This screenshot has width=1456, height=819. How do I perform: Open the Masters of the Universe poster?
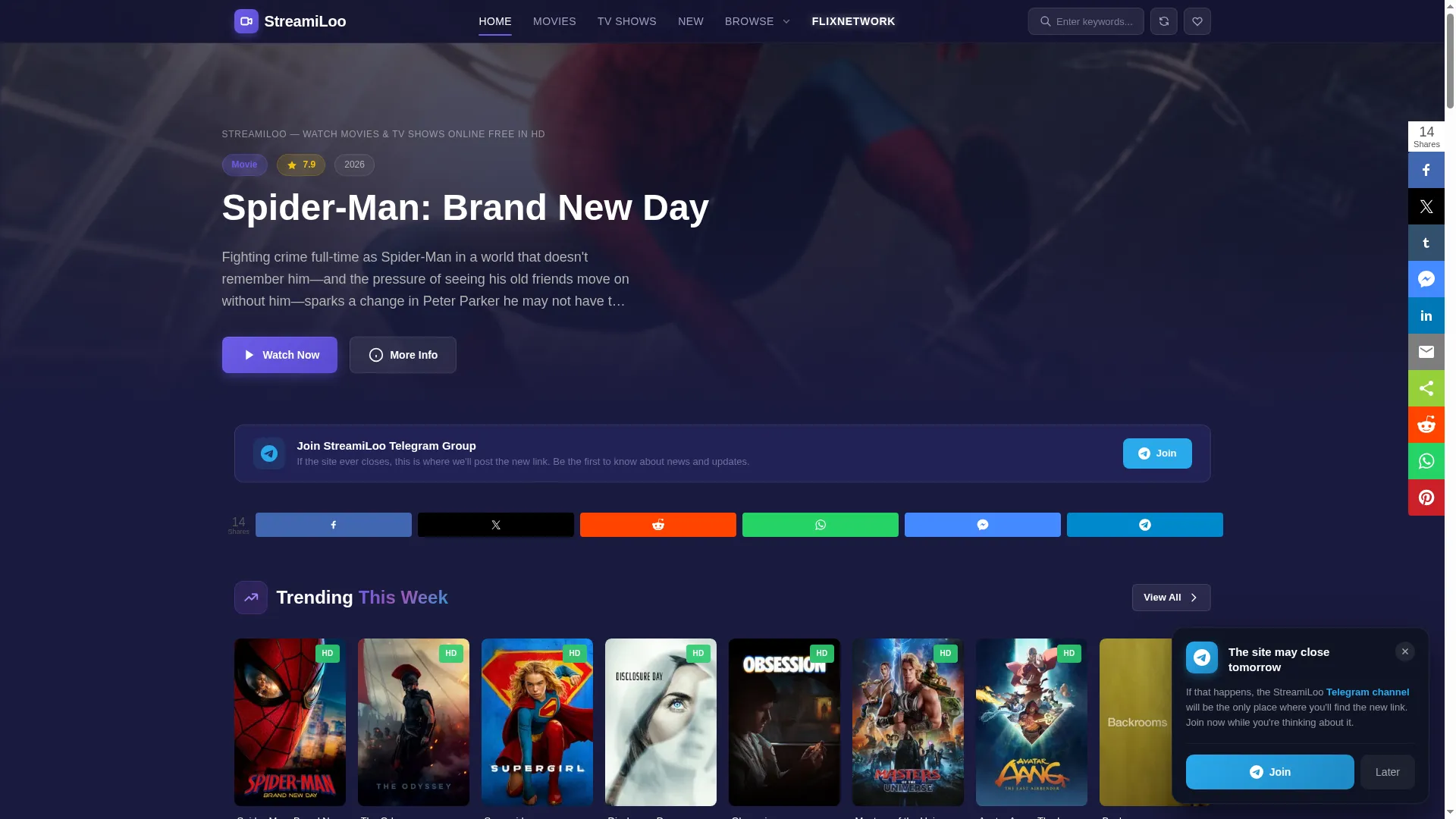coord(908,722)
